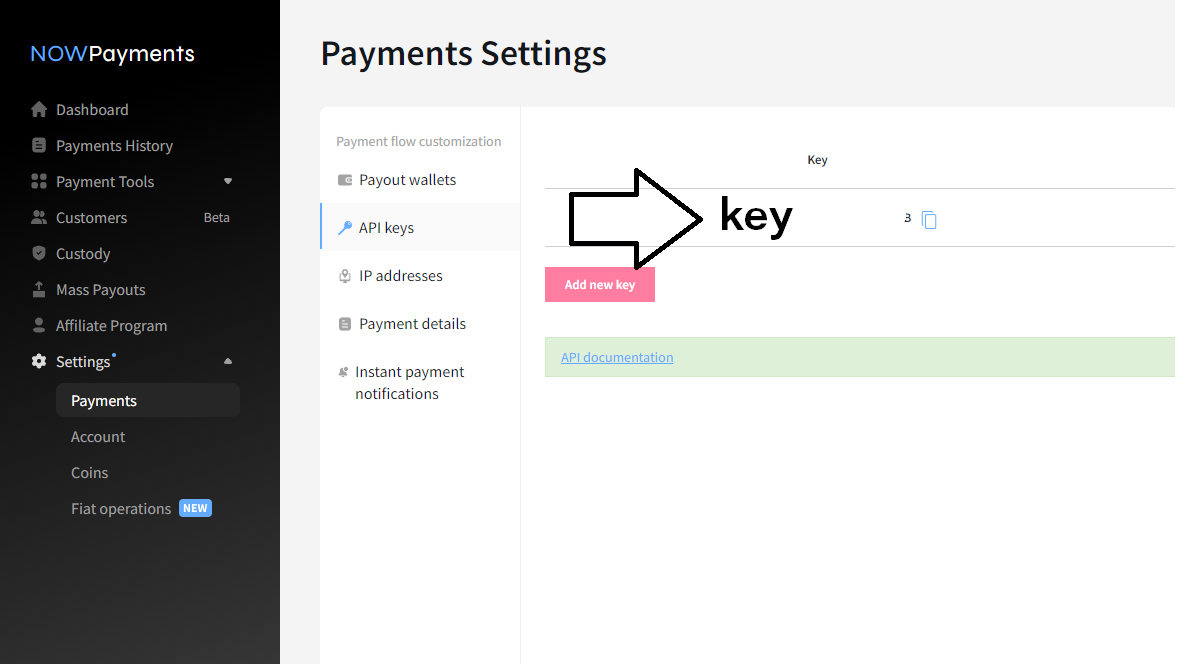Click the Settings gear icon

(x=39, y=361)
